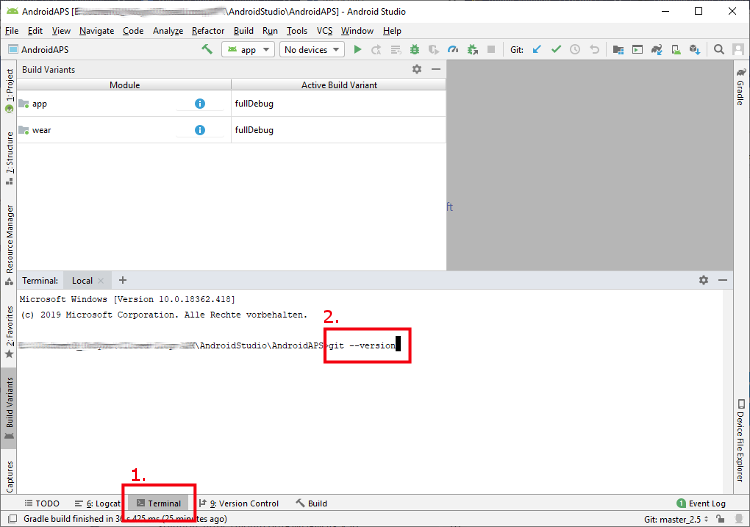Click the AndroidAPS project breadcrumb
The image size is (750, 527).
pos(39,49)
